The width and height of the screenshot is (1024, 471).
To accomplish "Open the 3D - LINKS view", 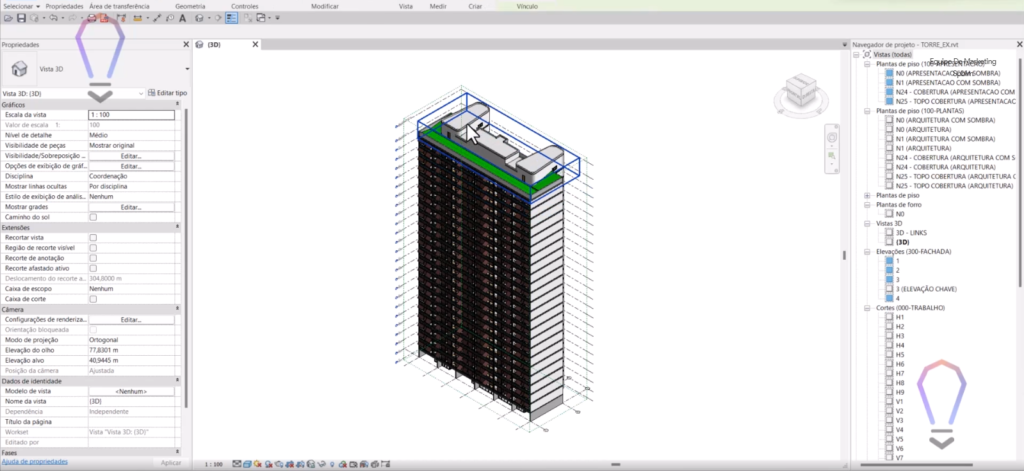I will (x=911, y=233).
